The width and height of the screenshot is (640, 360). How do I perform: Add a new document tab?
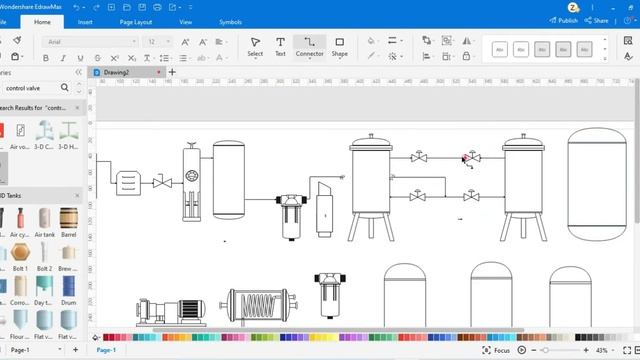(172, 72)
